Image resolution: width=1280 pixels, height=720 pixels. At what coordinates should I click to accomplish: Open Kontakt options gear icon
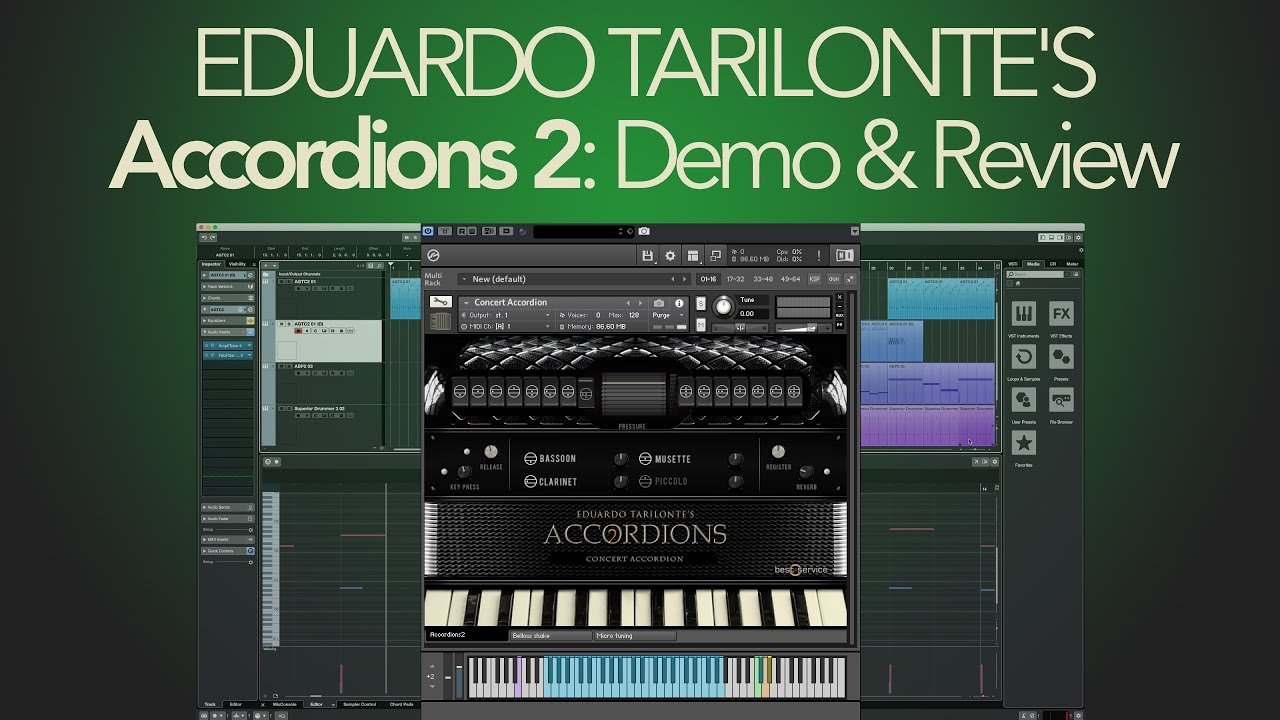pyautogui.click(x=670, y=256)
